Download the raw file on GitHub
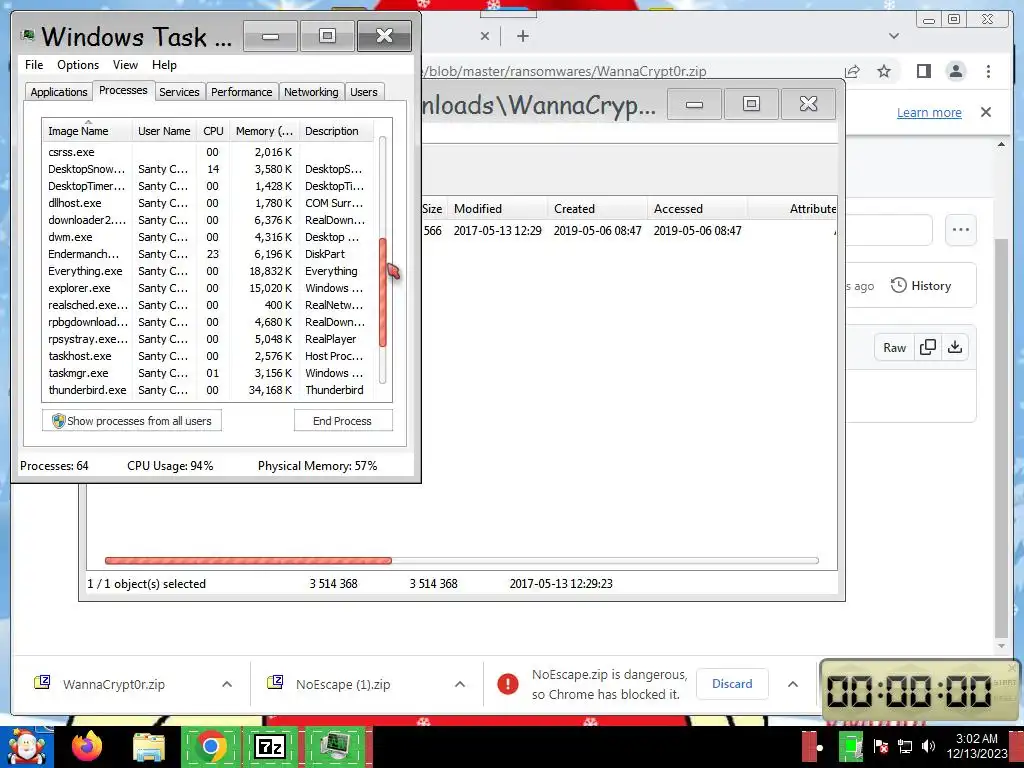This screenshot has height=768, width=1024. [x=955, y=347]
